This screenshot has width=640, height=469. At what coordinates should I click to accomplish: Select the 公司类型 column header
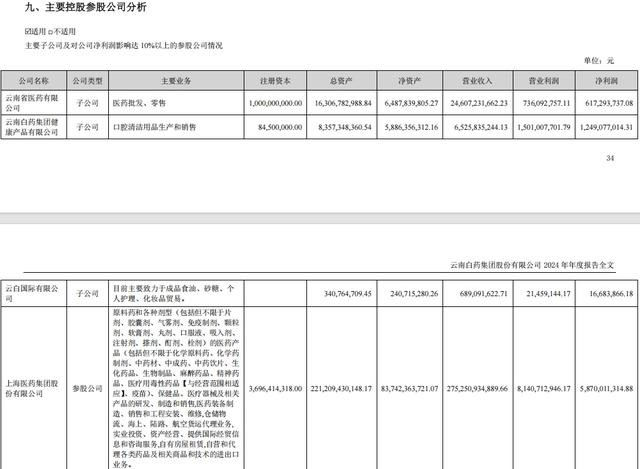87,81
